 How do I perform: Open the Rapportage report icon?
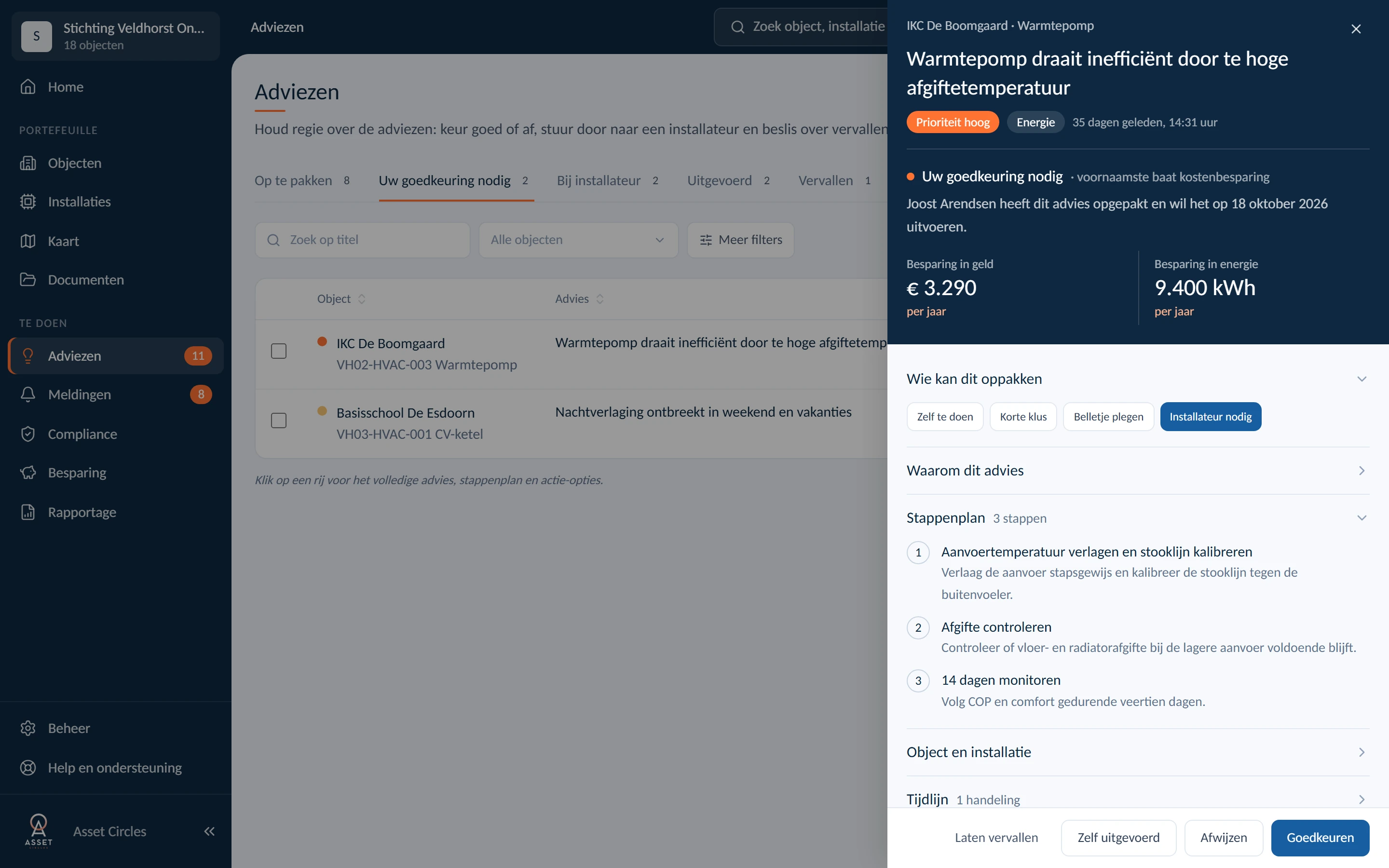tap(27, 512)
